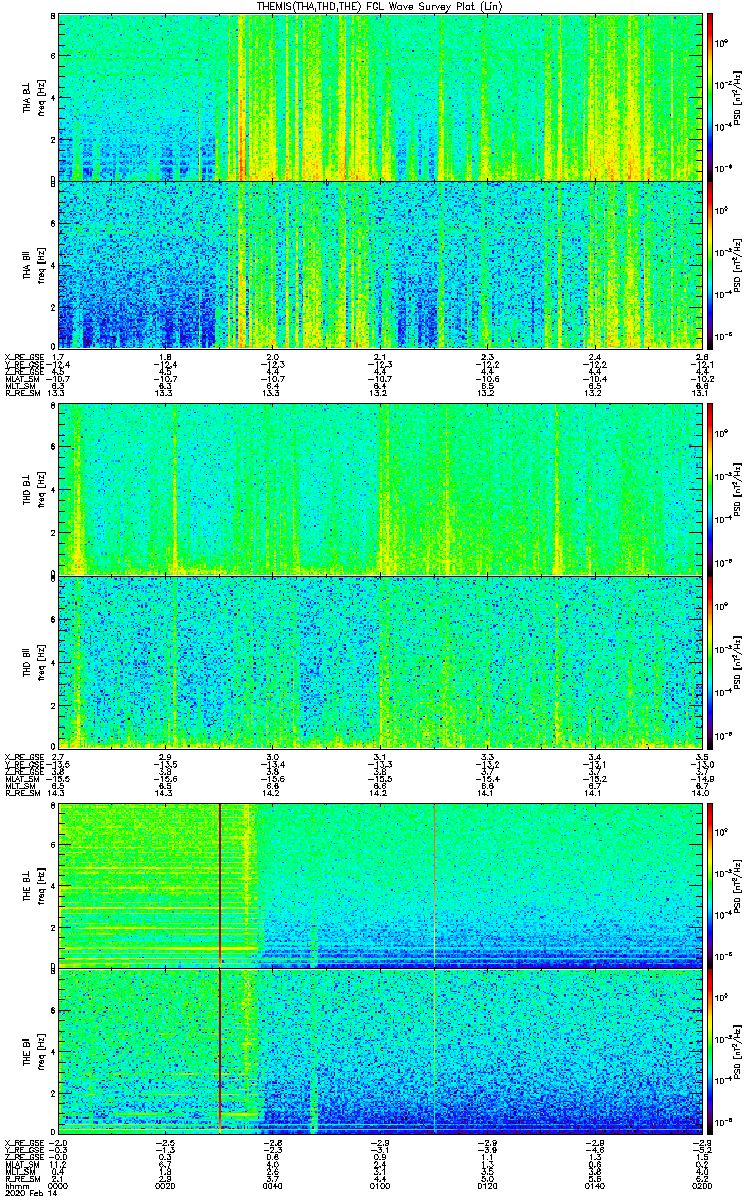Click the "THD B⊥ freq [Hz]" y-axis label
The width and height of the screenshot is (750, 1200).
pyautogui.click(x=34, y=489)
